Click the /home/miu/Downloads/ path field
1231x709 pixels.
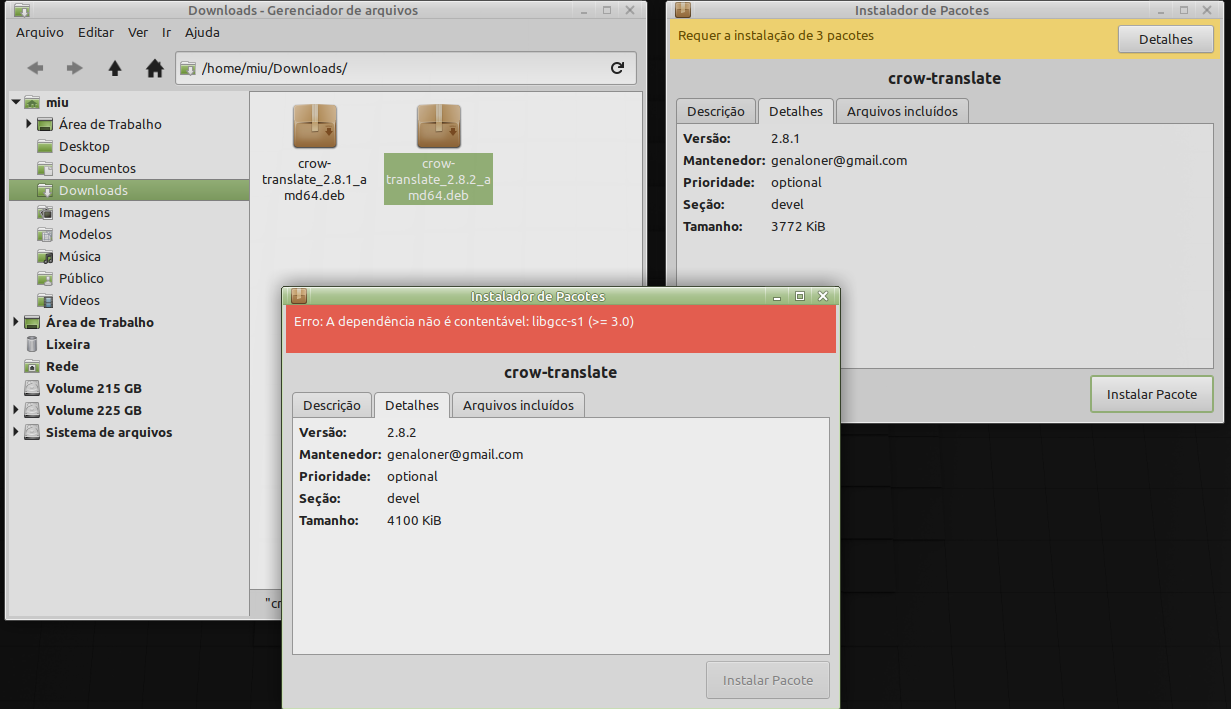404,68
